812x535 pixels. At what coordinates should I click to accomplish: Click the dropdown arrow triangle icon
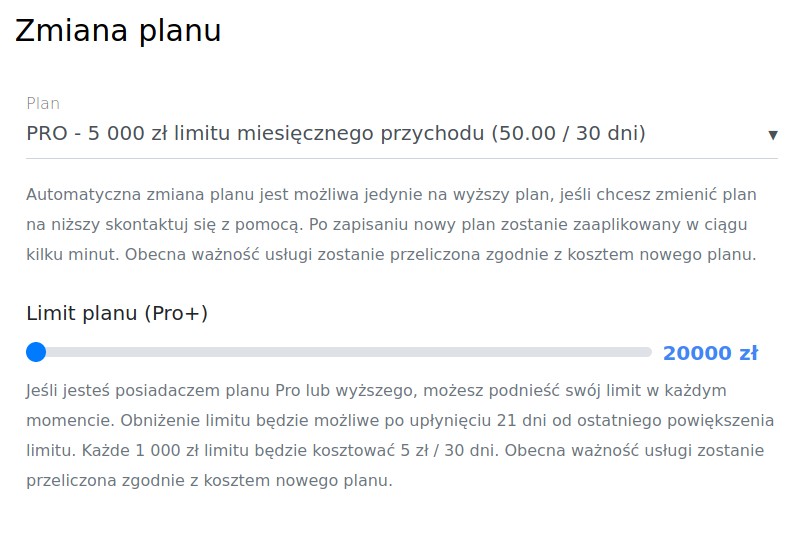tap(772, 135)
